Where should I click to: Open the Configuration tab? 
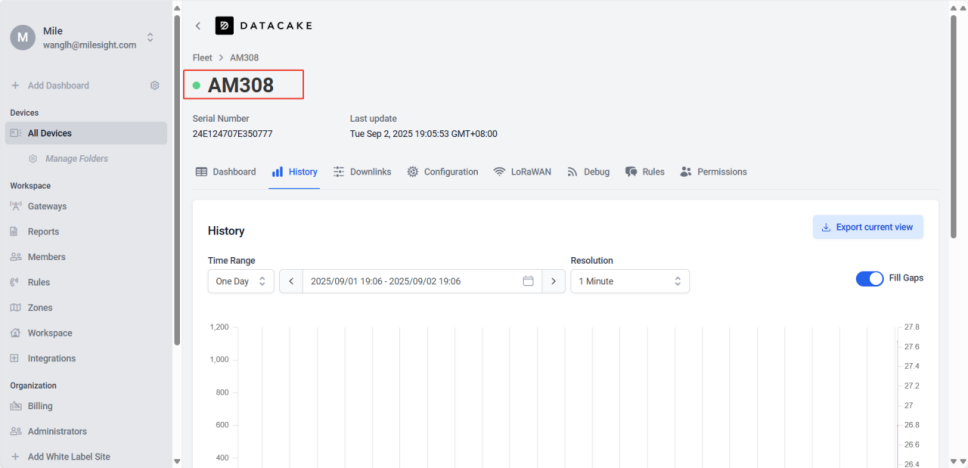(443, 172)
